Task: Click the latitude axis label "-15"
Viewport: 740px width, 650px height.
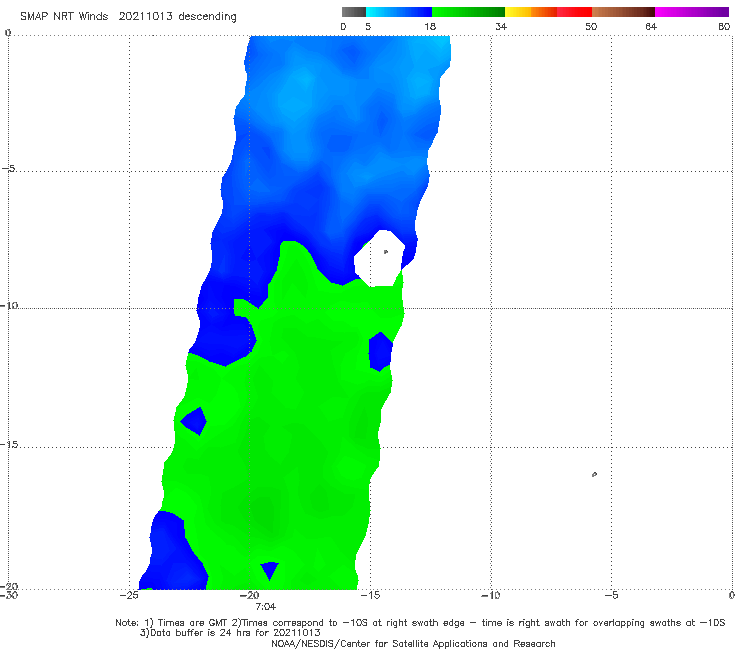Action: pos(9,445)
